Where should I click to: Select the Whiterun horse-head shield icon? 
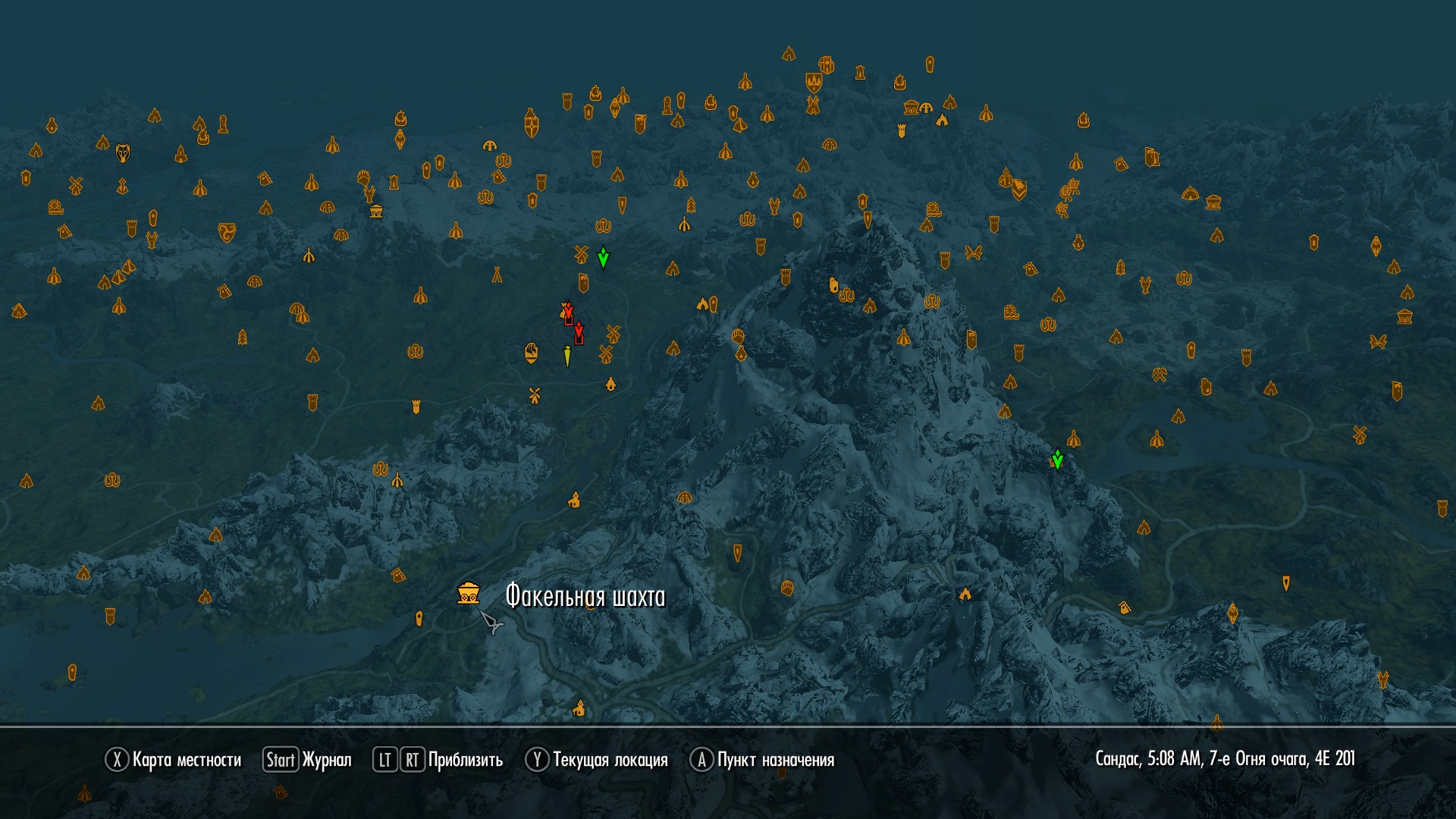[532, 353]
